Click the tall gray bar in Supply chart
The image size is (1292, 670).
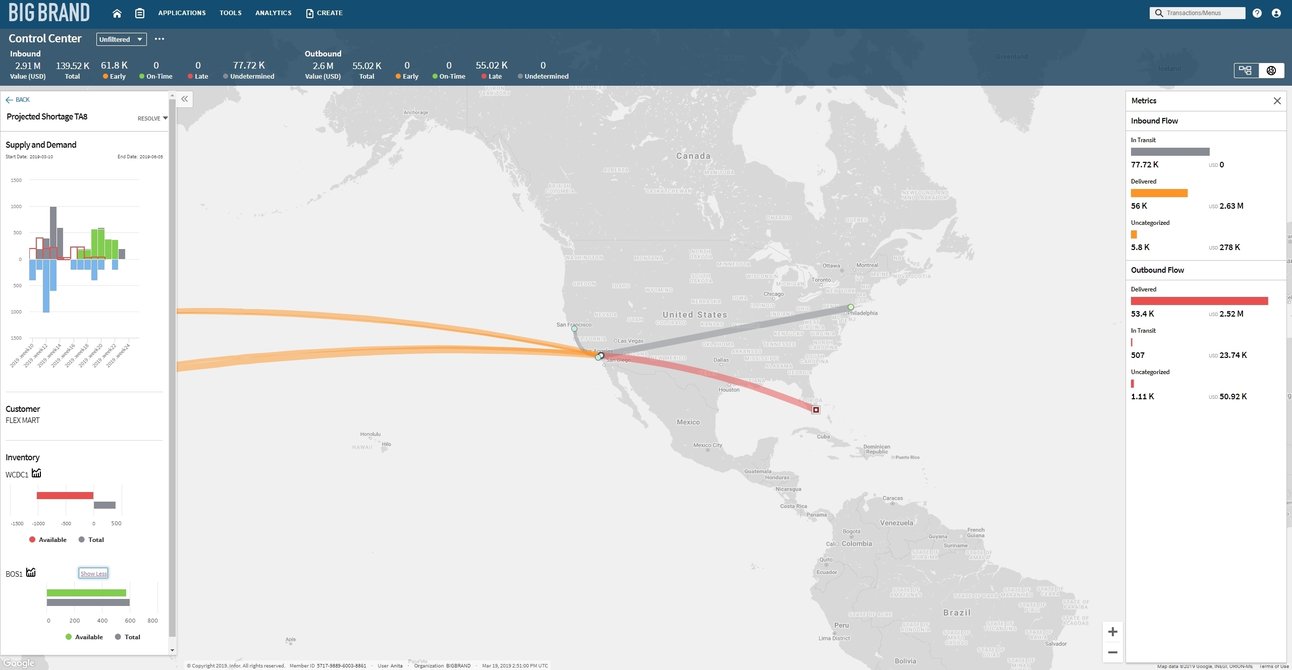tap(53, 232)
